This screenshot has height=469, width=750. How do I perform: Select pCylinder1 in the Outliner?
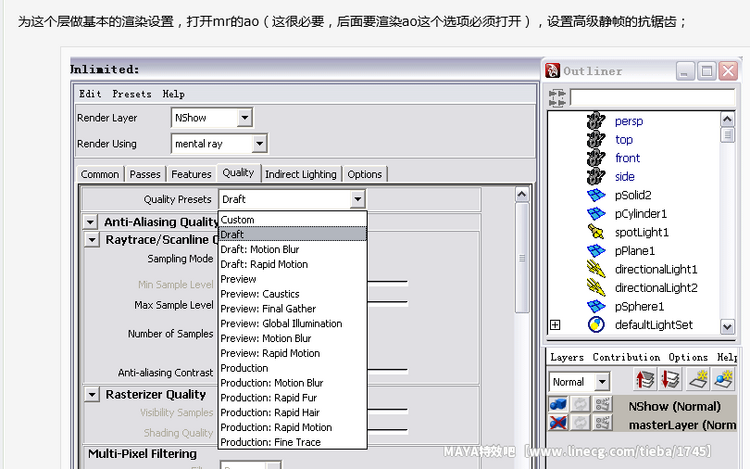tap(641, 214)
